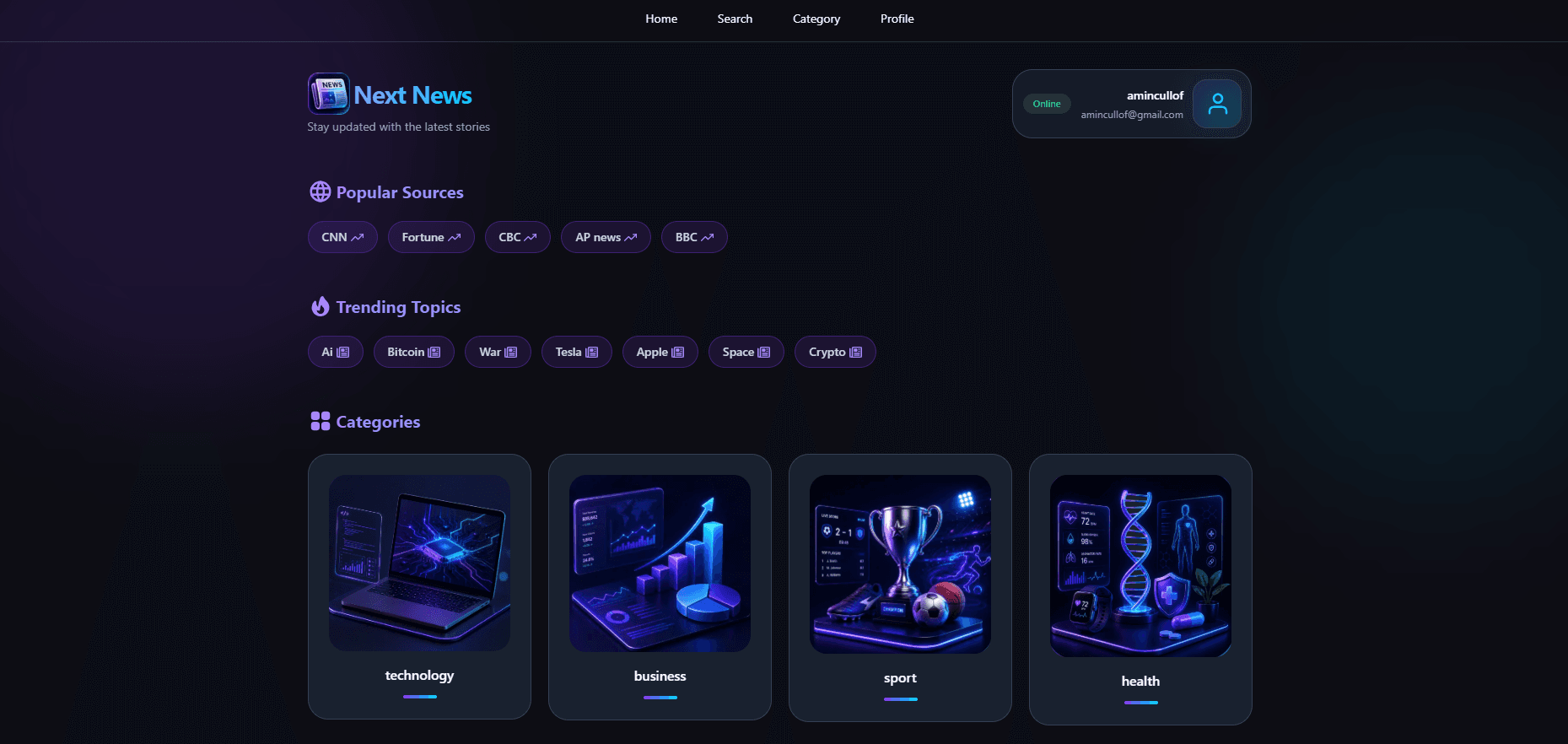The image size is (1568, 744).
Task: Select the Bitcoin trending topic
Action: tap(414, 352)
